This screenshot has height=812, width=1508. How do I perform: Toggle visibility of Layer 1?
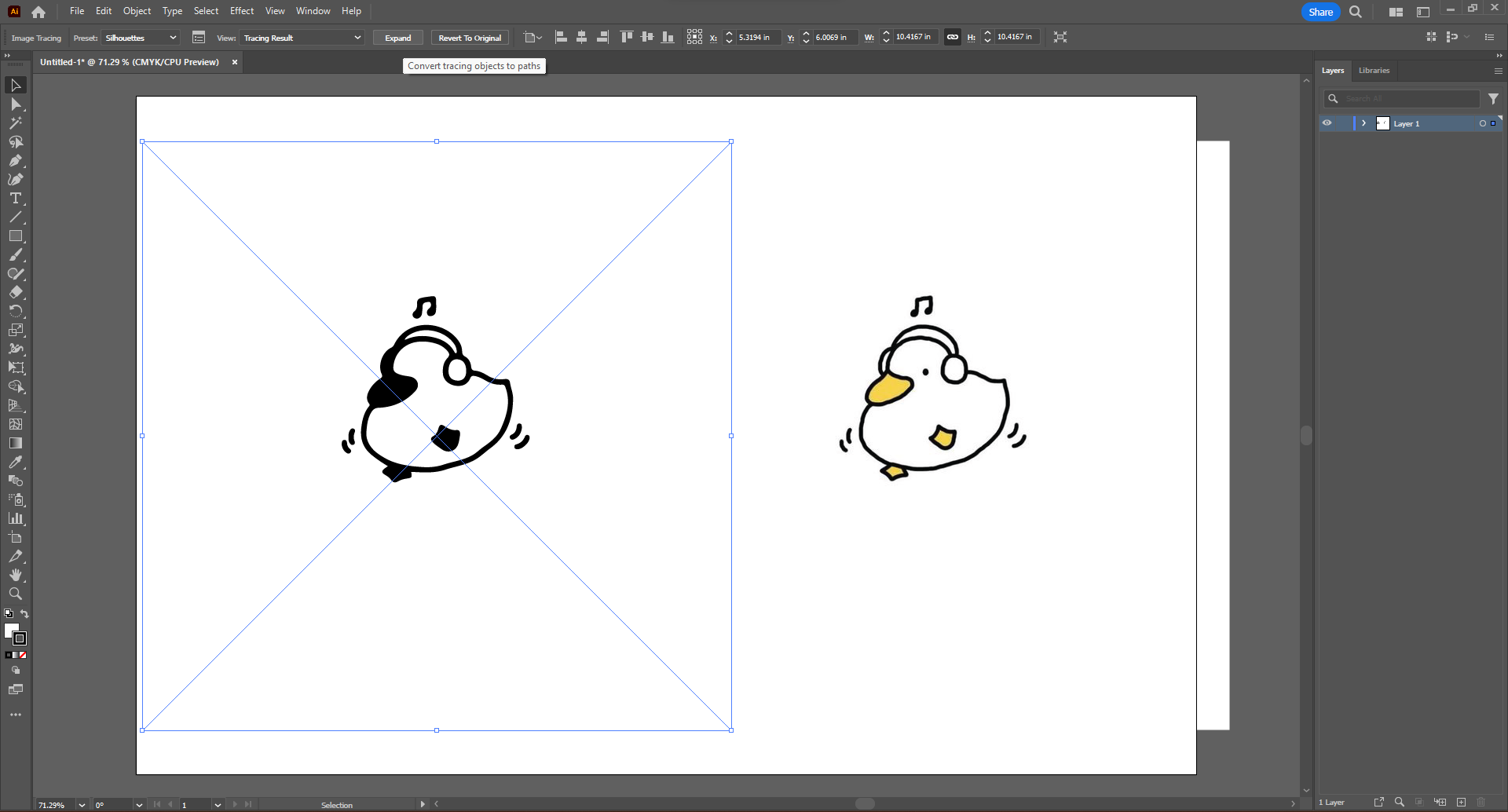tap(1327, 123)
